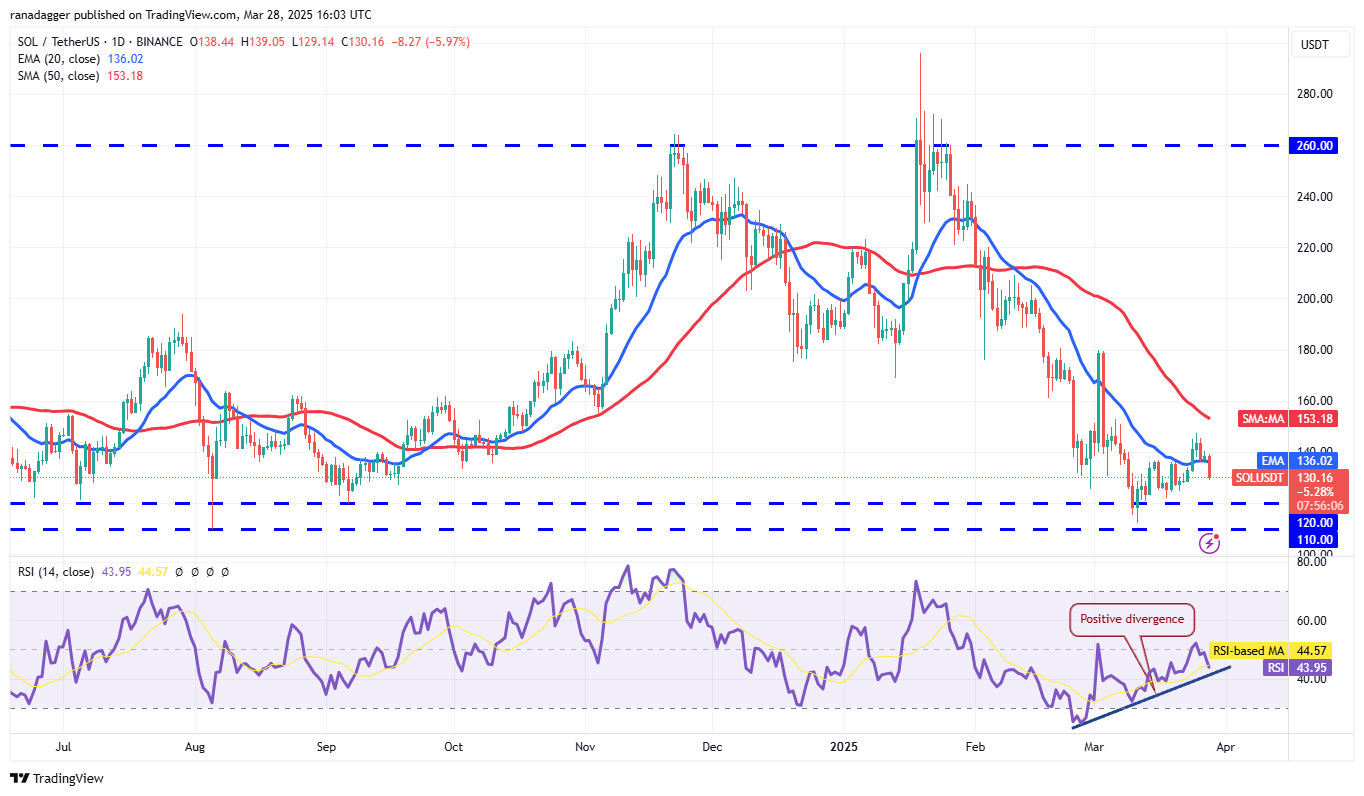Click the USDT currency label
Viewport: 1364px width, 796px height.
coord(1313,44)
